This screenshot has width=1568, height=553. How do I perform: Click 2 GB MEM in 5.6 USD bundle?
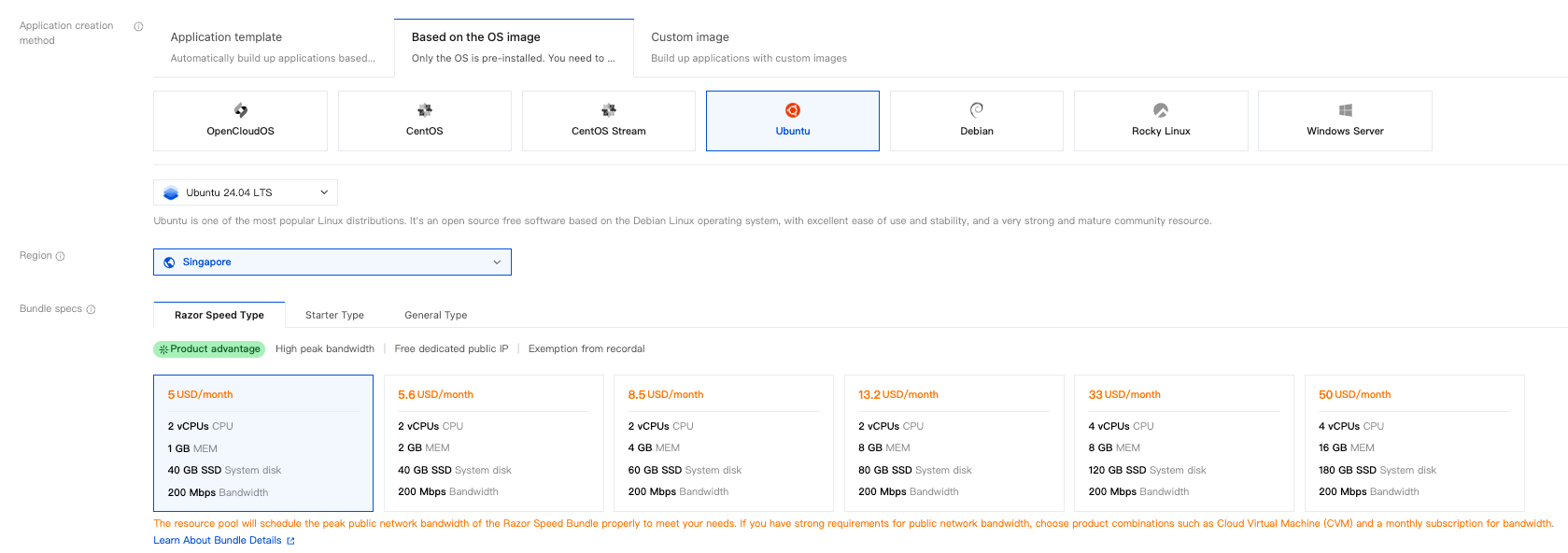(x=424, y=448)
